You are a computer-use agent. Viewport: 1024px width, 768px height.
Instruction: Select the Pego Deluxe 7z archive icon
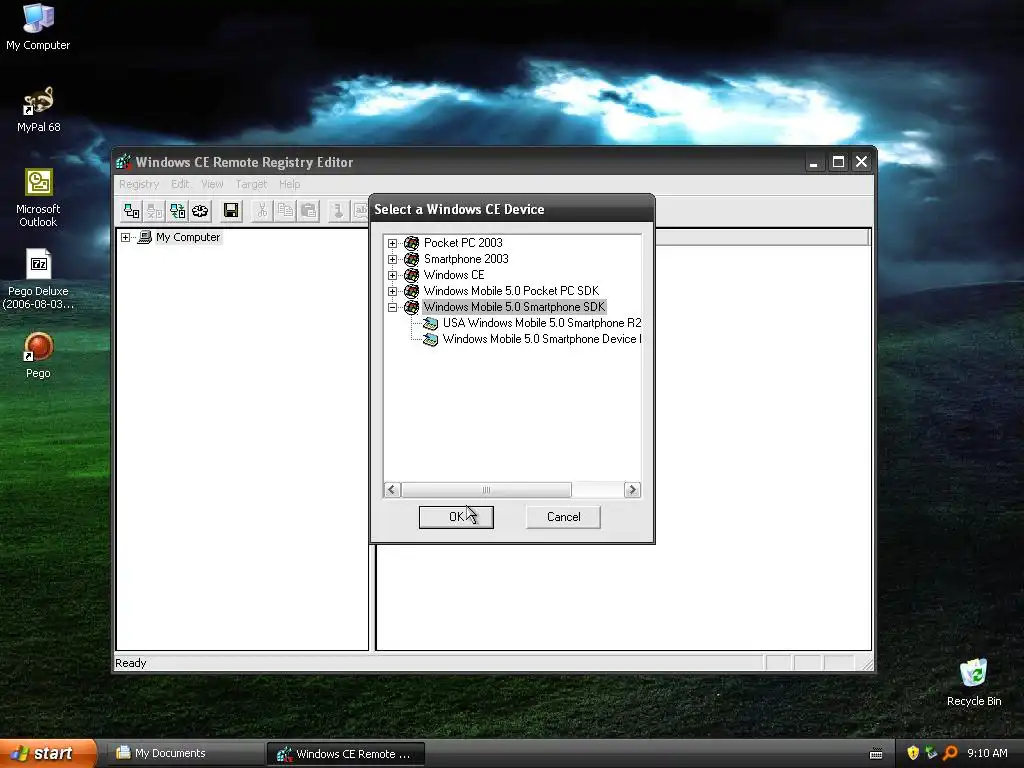pyautogui.click(x=39, y=264)
